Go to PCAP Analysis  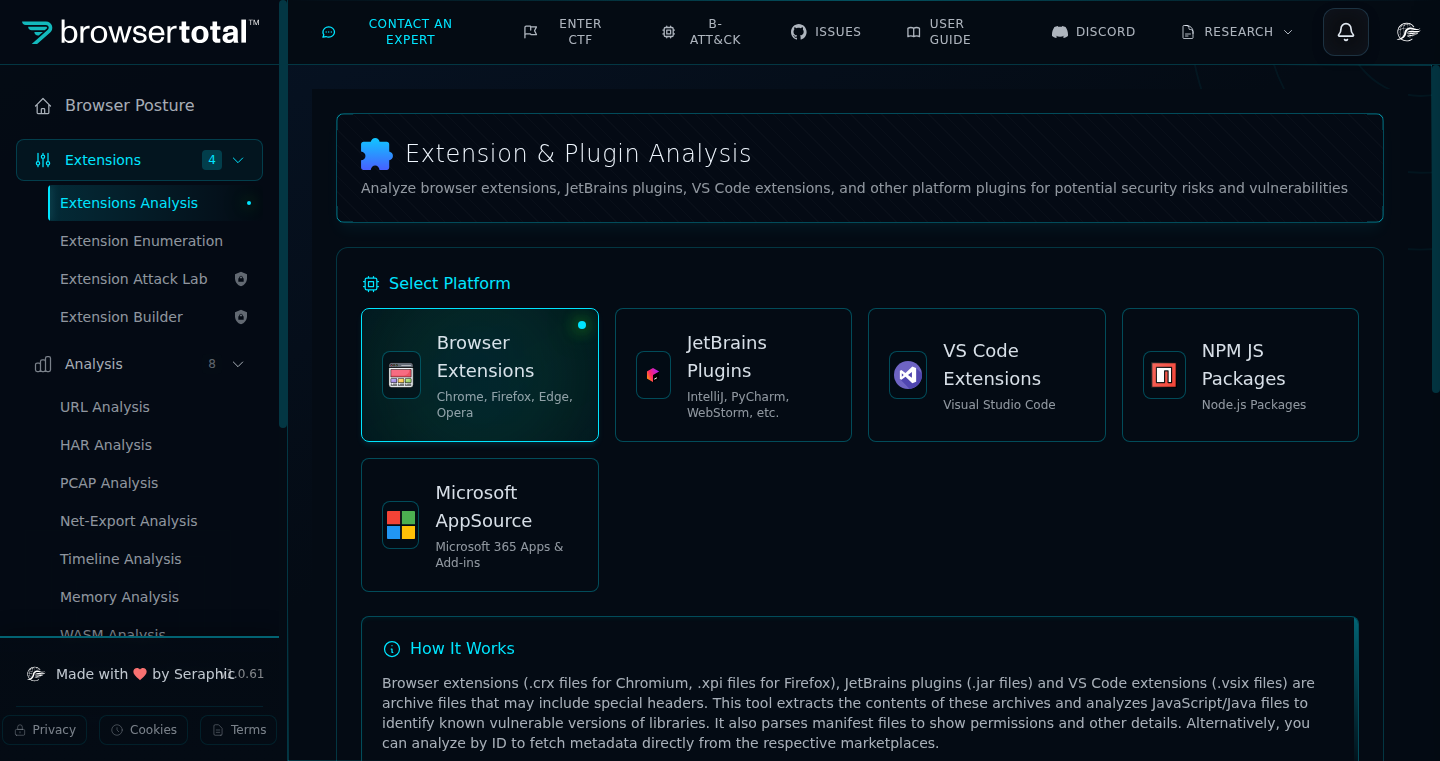[x=155, y=483]
